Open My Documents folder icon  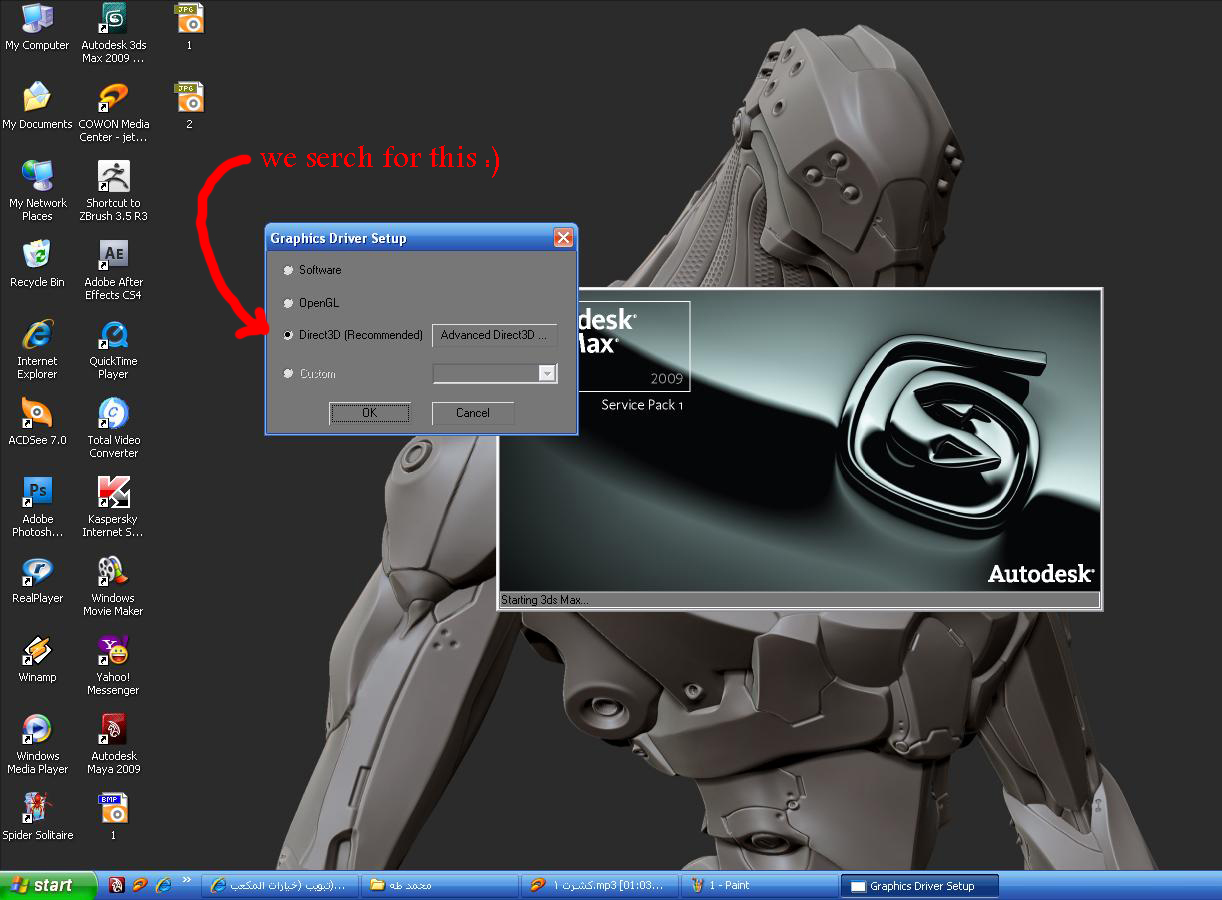[x=37, y=105]
